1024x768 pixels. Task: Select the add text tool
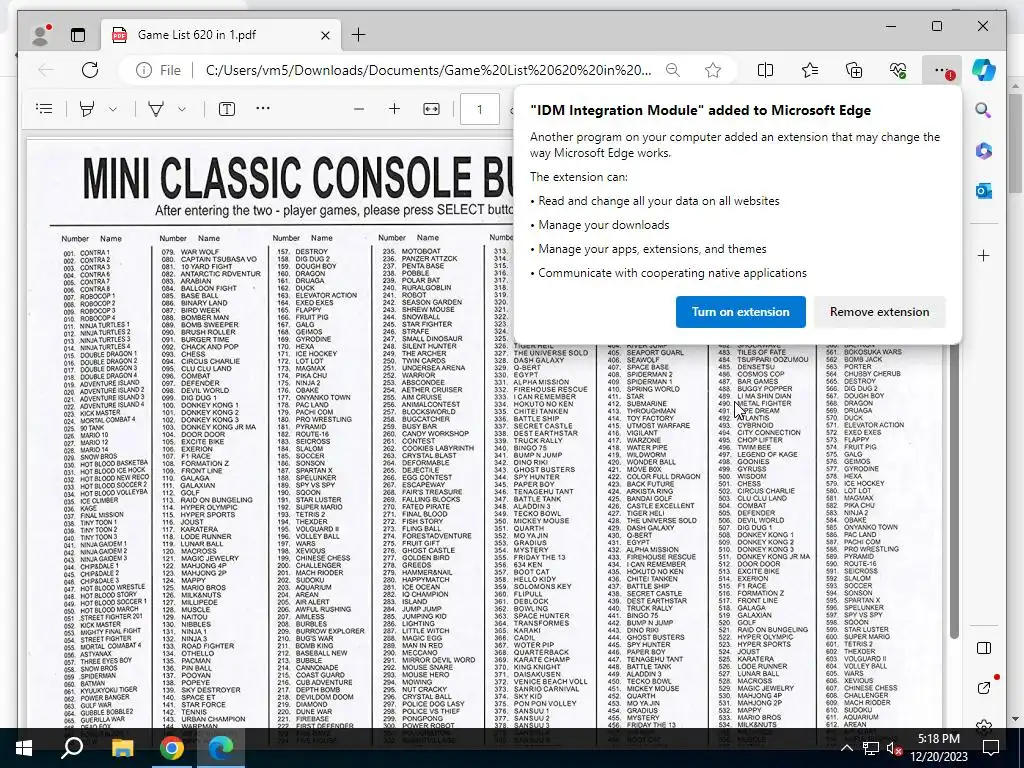[227, 109]
